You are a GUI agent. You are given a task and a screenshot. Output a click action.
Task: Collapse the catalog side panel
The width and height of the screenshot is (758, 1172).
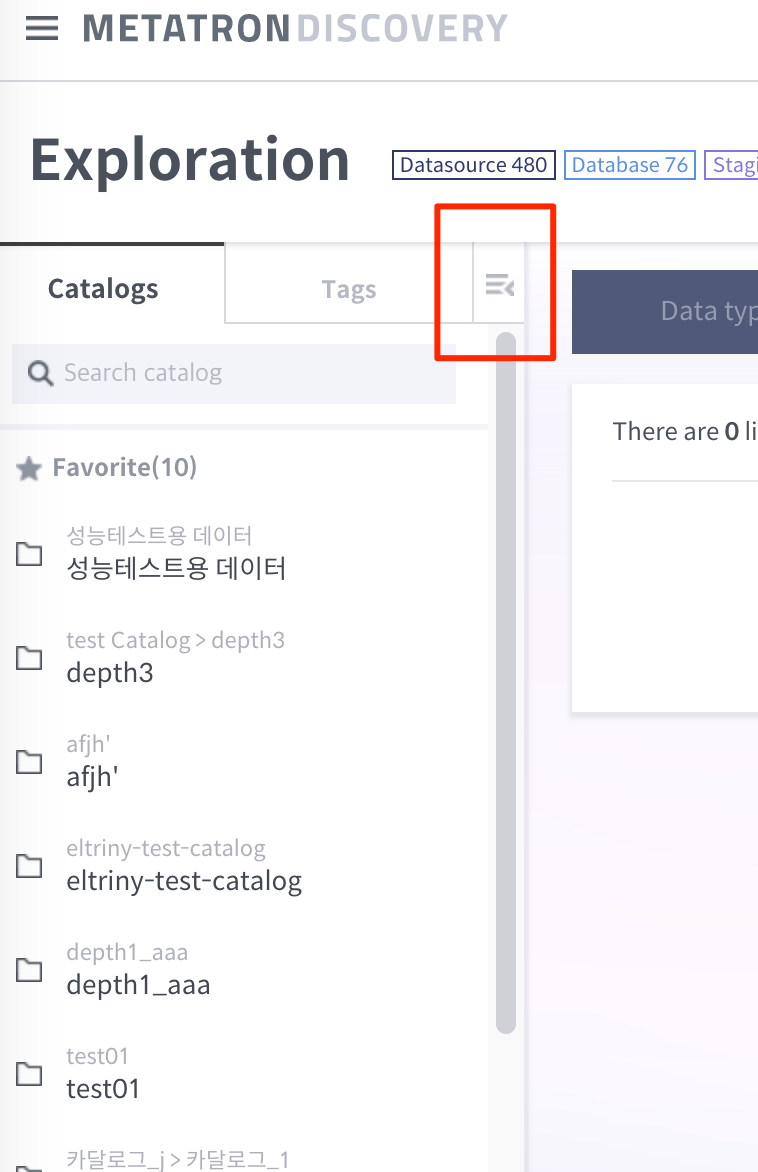[498, 283]
